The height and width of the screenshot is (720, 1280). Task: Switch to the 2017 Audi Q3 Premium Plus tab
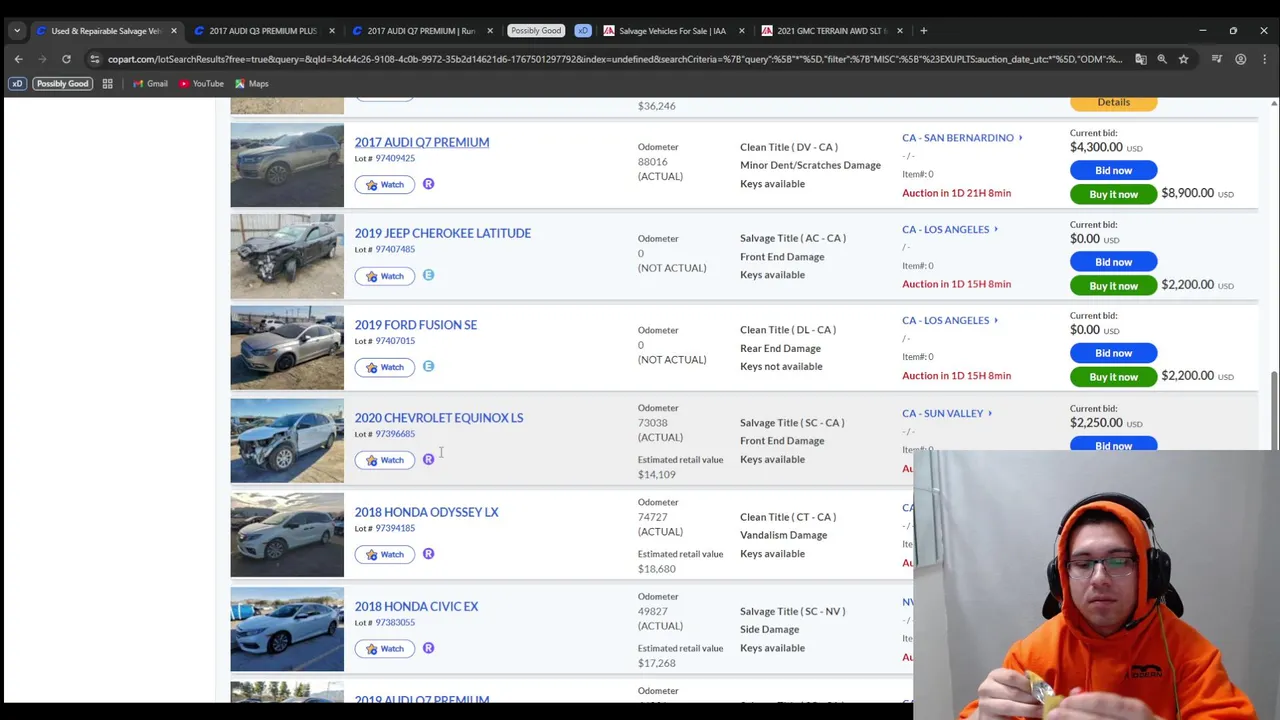(262, 31)
